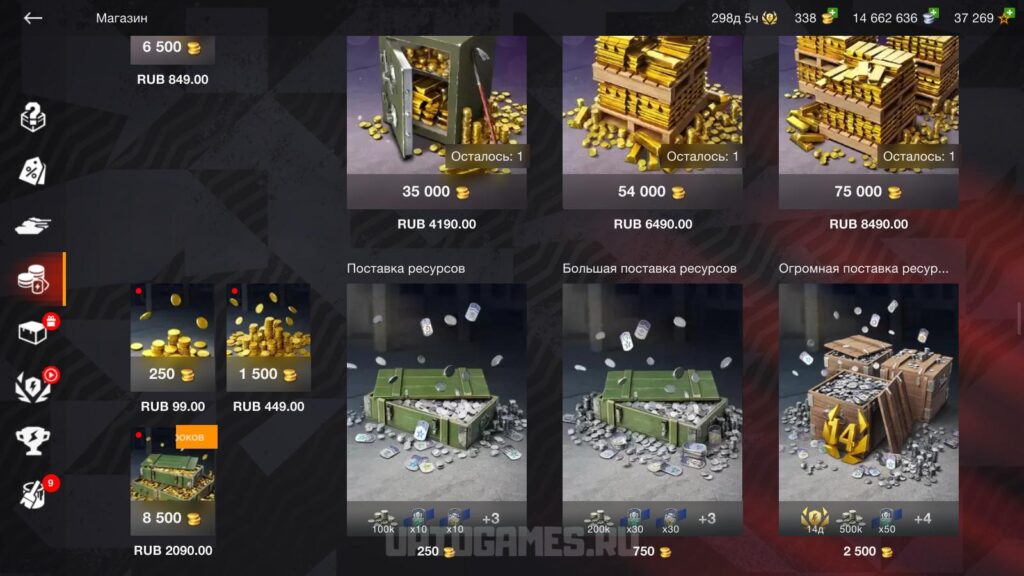The width and height of the screenshot is (1024, 576).
Task: Open the gift container sidebar icon
Action: (34, 332)
